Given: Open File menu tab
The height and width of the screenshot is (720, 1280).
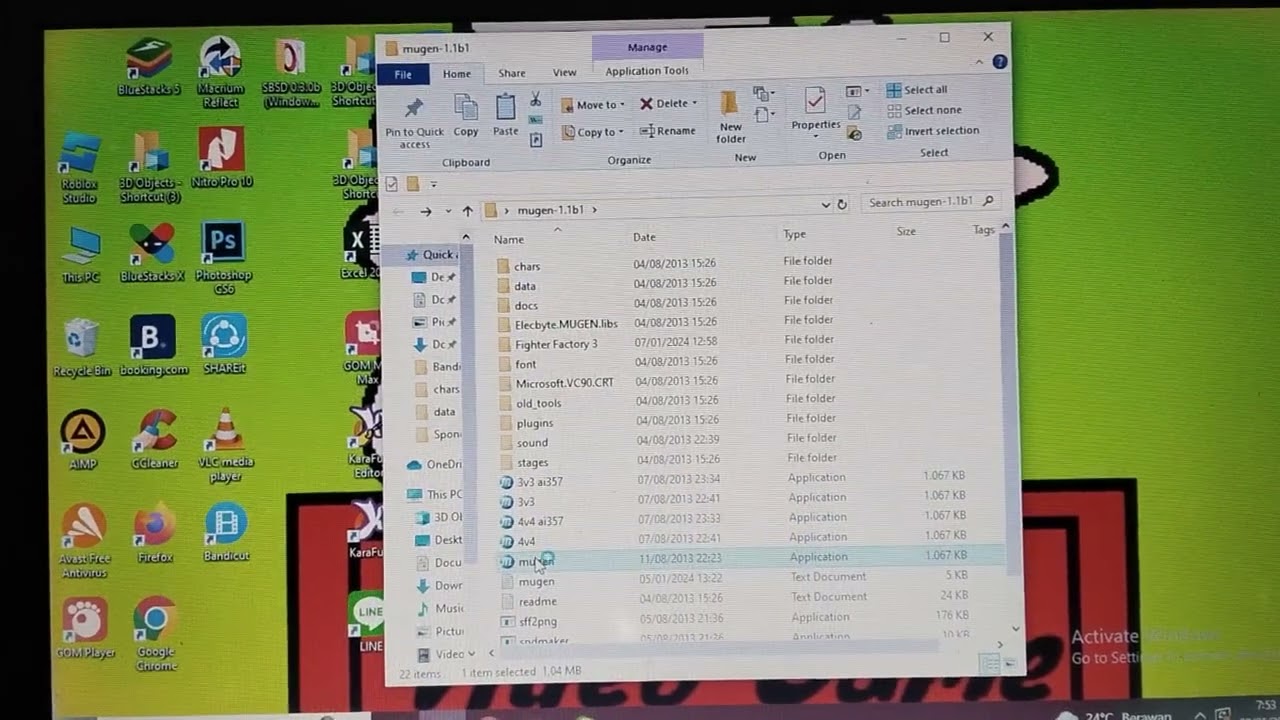Looking at the screenshot, I should 403,74.
